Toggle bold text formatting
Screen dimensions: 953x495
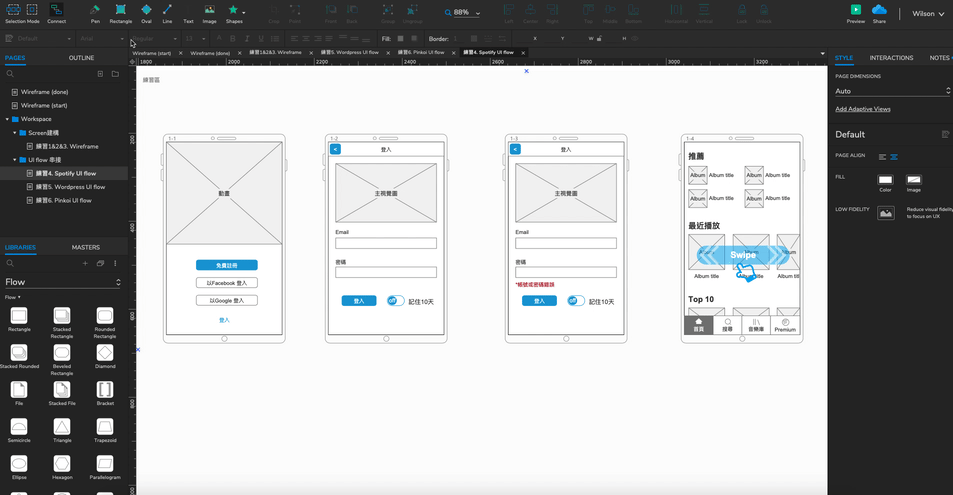(x=232, y=38)
